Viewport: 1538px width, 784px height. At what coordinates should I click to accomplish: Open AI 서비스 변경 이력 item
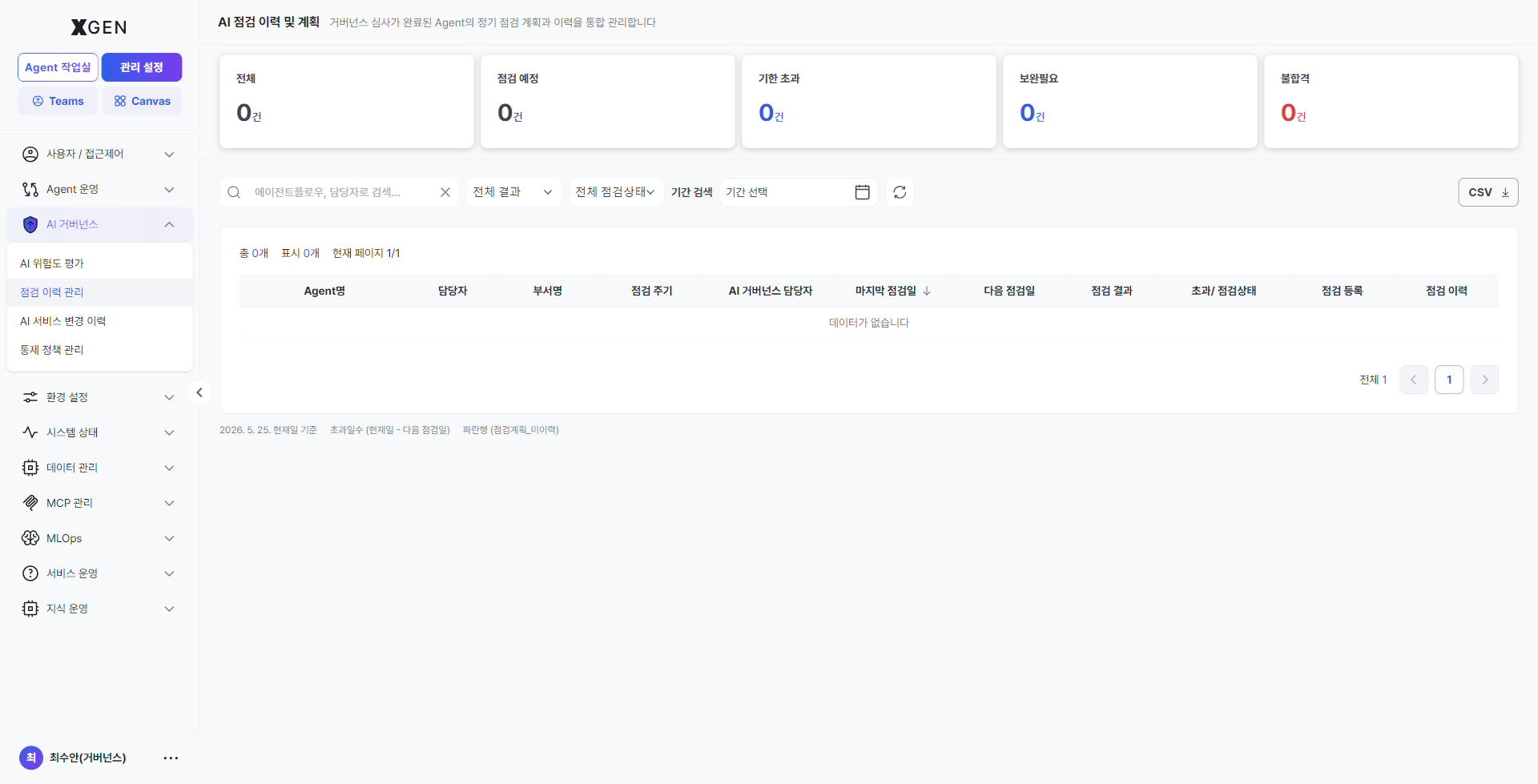[x=99, y=321]
